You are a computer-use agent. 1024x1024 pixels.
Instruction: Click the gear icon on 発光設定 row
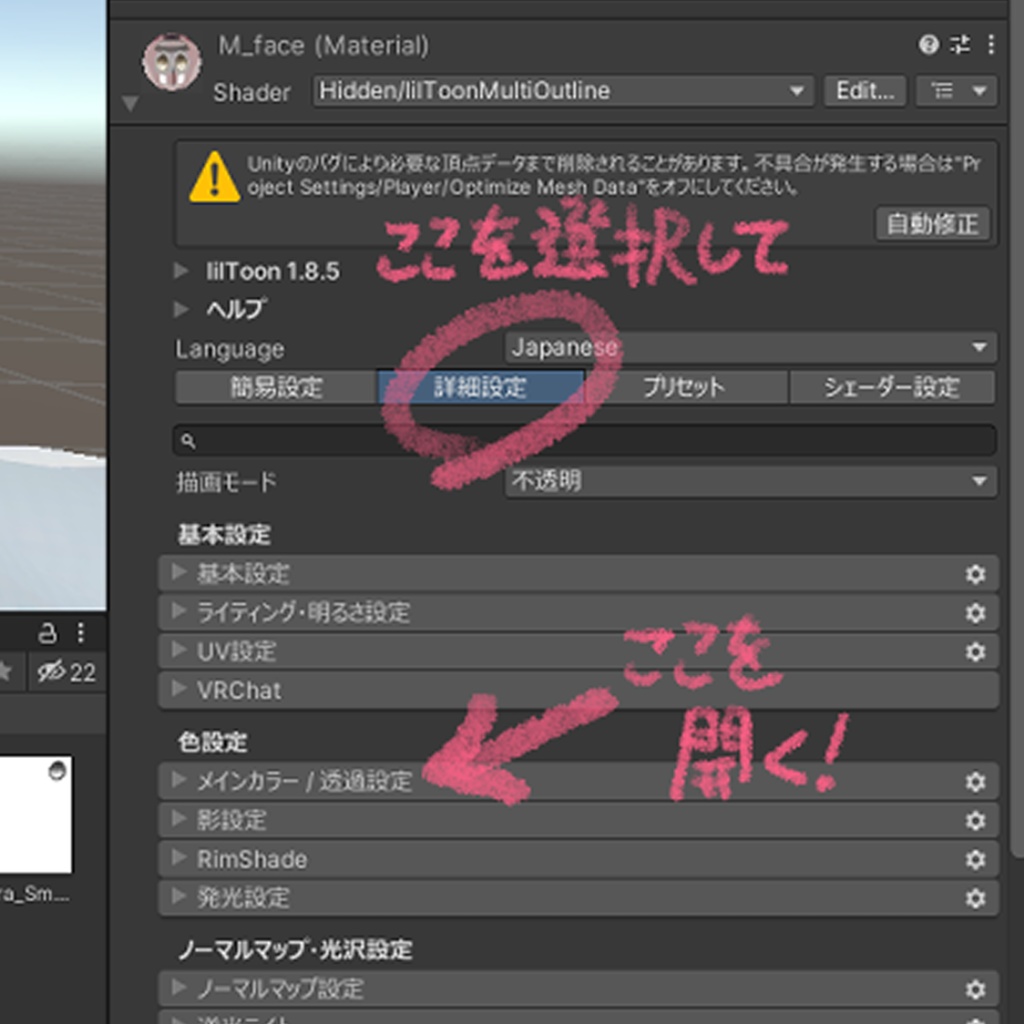click(975, 898)
